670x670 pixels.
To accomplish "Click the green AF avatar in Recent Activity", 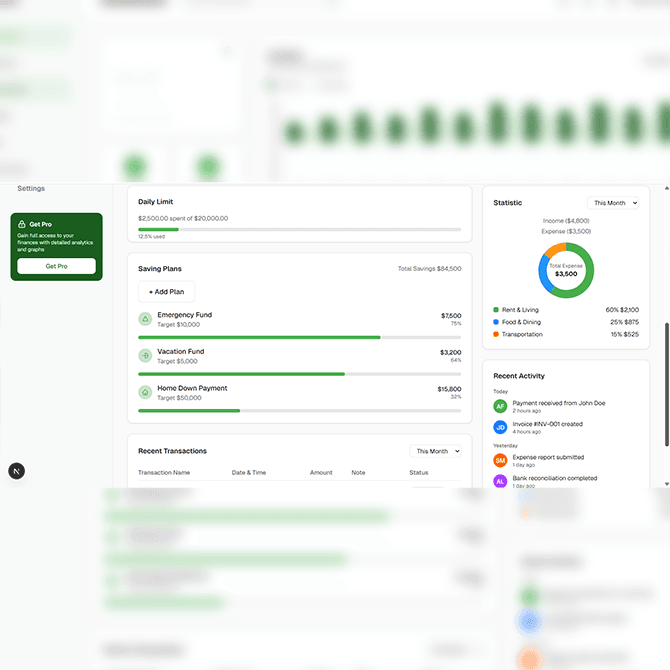I will pyautogui.click(x=500, y=406).
